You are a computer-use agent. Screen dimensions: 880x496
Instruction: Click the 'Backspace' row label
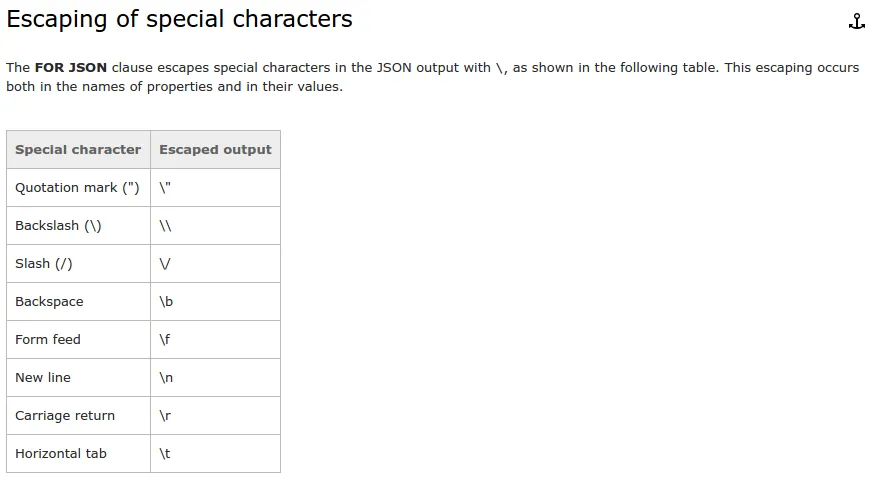click(49, 302)
